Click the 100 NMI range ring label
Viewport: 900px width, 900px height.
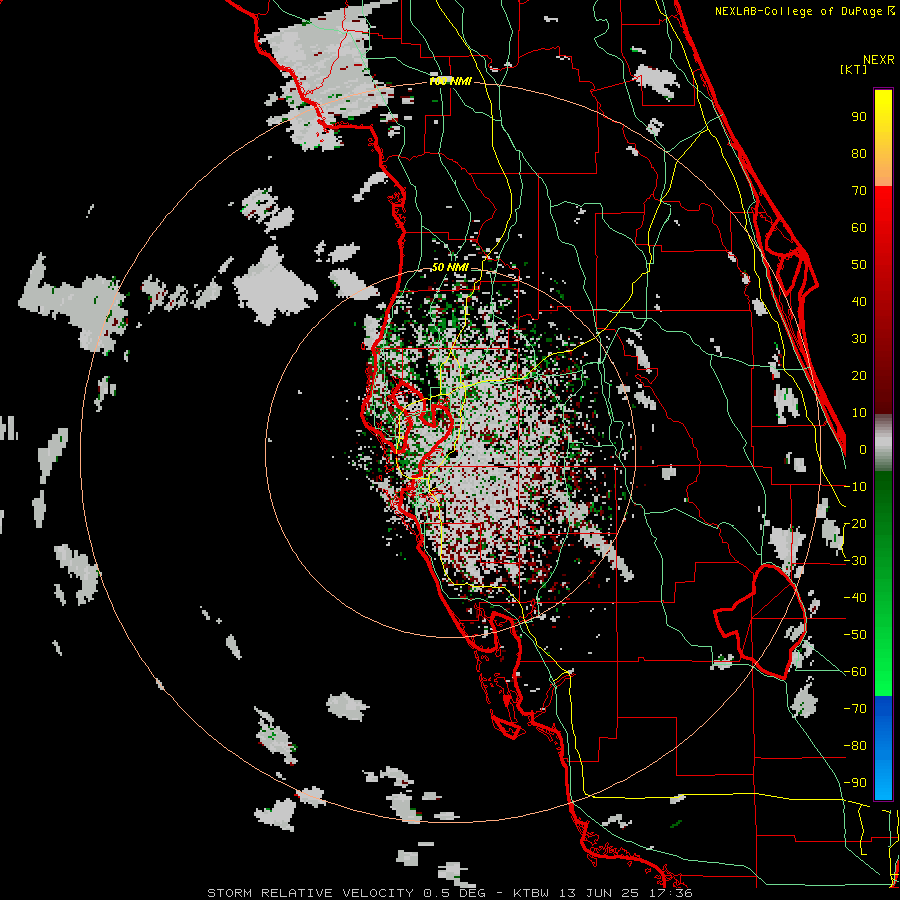pos(451,82)
